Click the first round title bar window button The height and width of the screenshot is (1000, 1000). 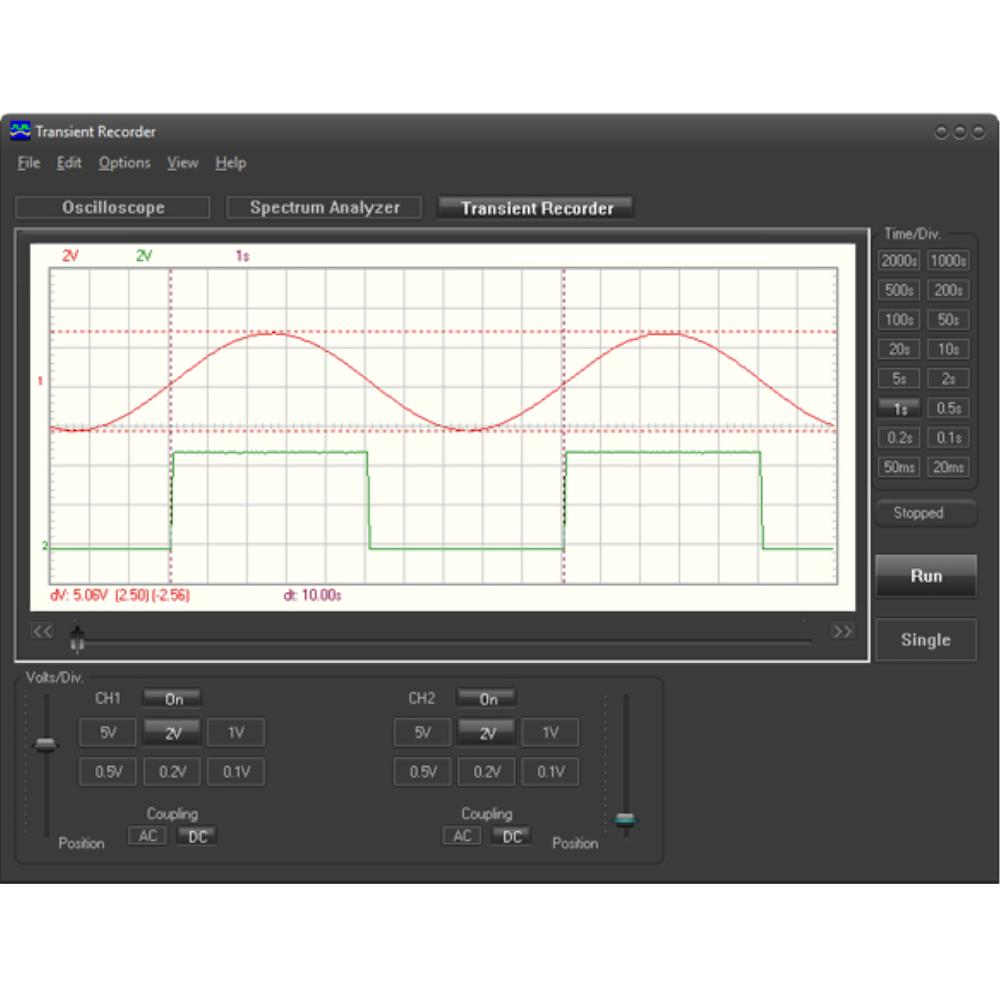(941, 131)
